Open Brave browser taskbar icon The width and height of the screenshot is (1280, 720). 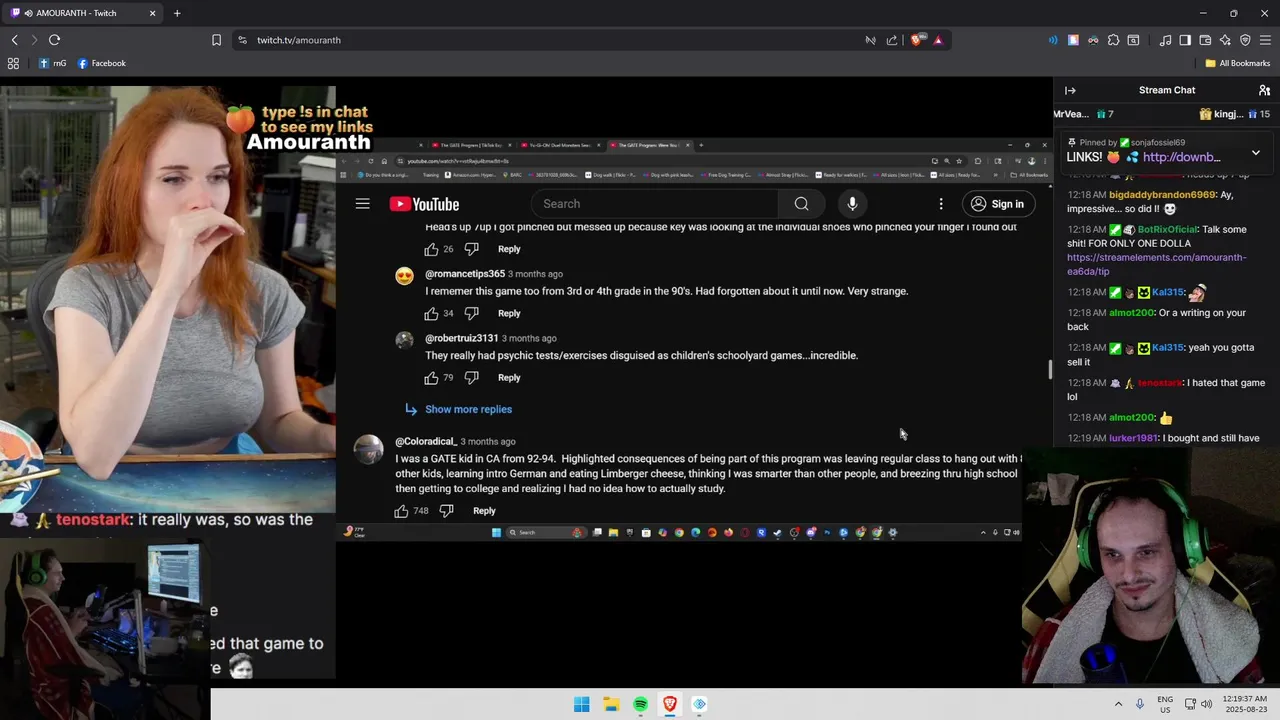[670, 704]
